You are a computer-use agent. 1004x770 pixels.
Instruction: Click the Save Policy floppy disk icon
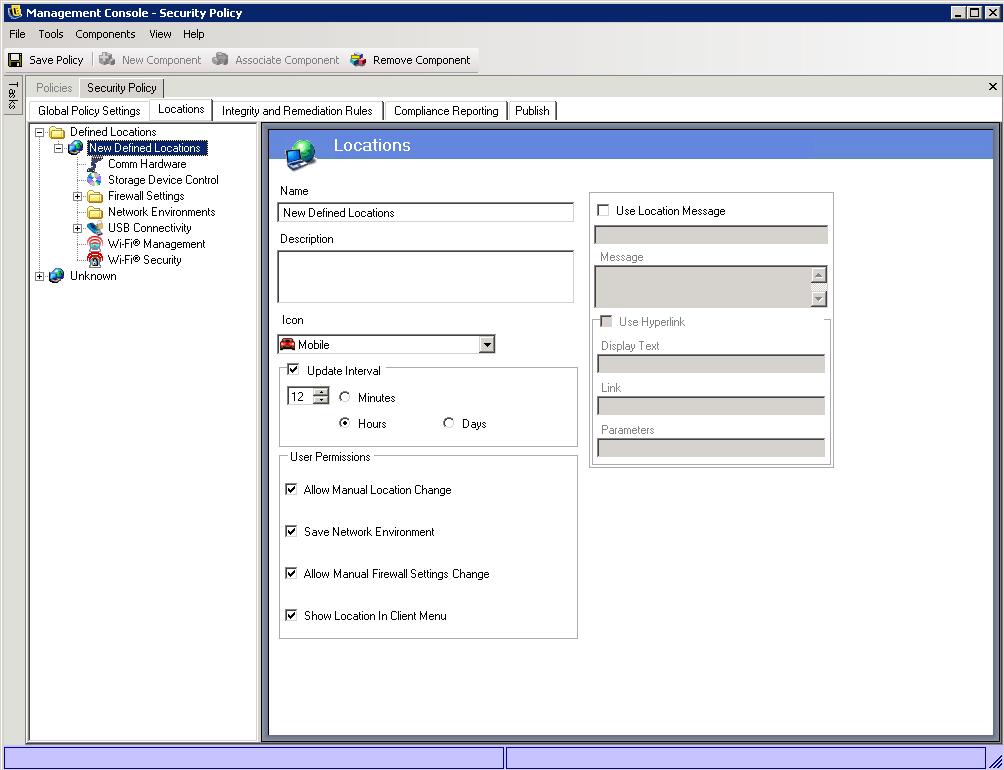coord(15,60)
